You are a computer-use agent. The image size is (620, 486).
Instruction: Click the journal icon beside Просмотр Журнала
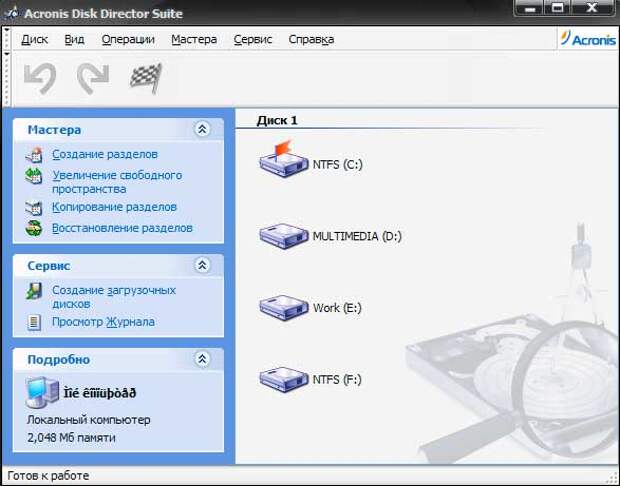click(x=34, y=322)
